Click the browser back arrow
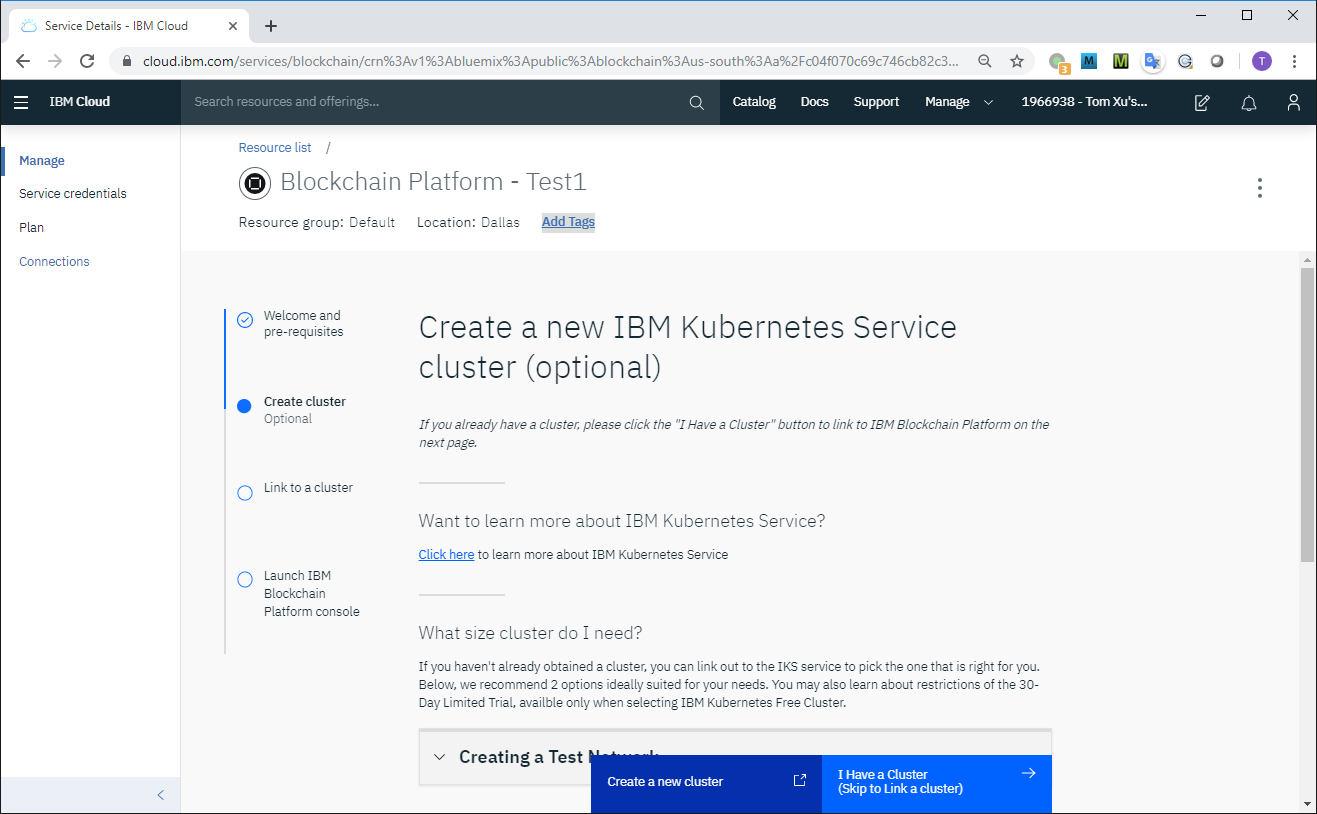 pyautogui.click(x=23, y=61)
